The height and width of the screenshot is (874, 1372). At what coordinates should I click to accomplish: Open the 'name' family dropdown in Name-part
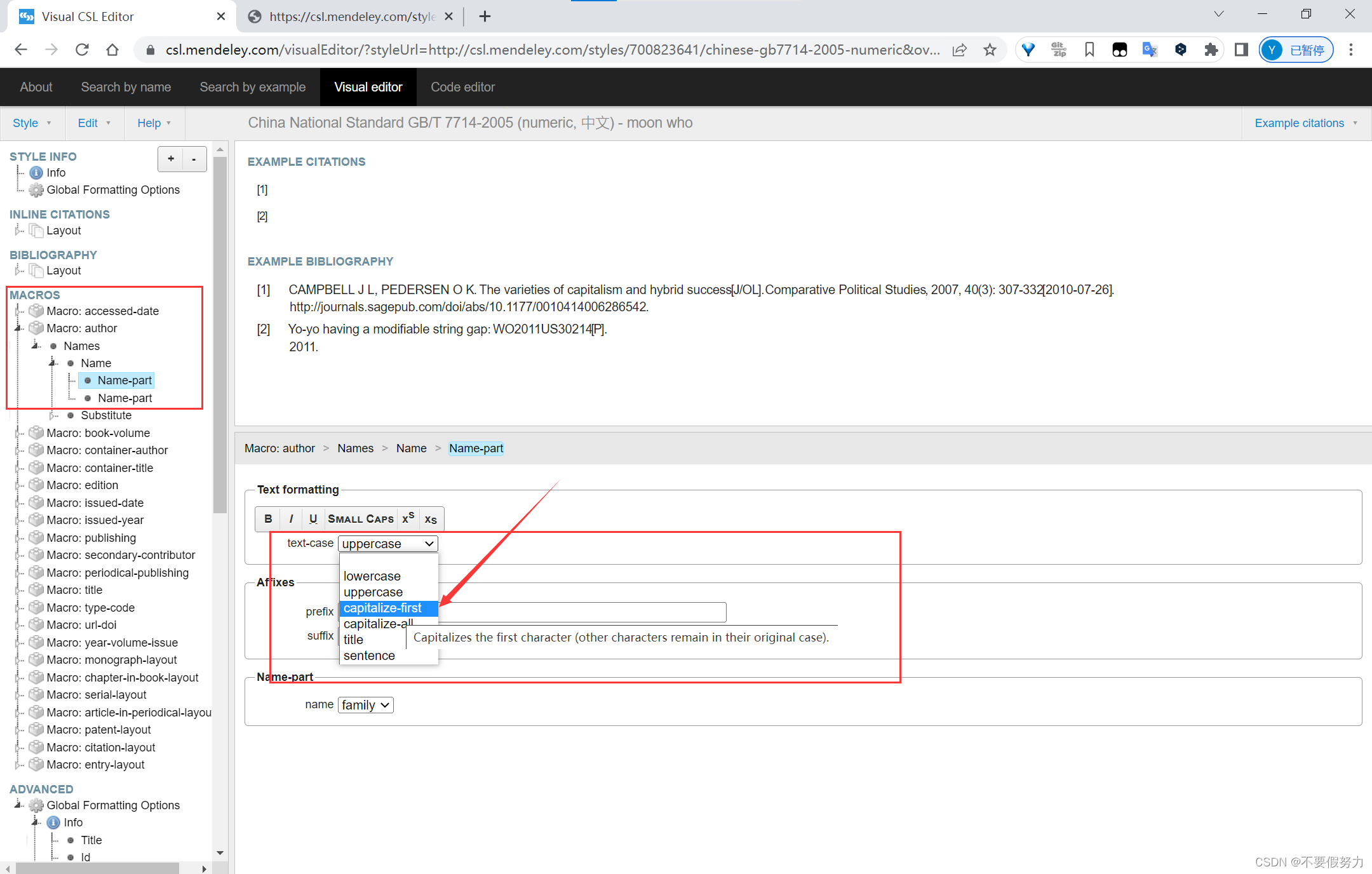coord(364,705)
